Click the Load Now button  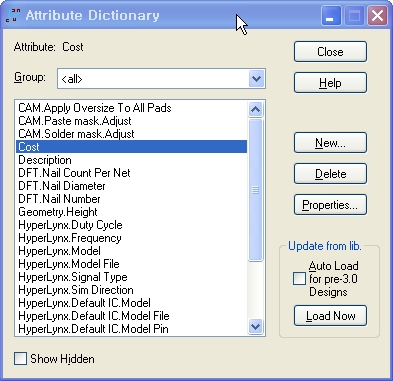330,316
